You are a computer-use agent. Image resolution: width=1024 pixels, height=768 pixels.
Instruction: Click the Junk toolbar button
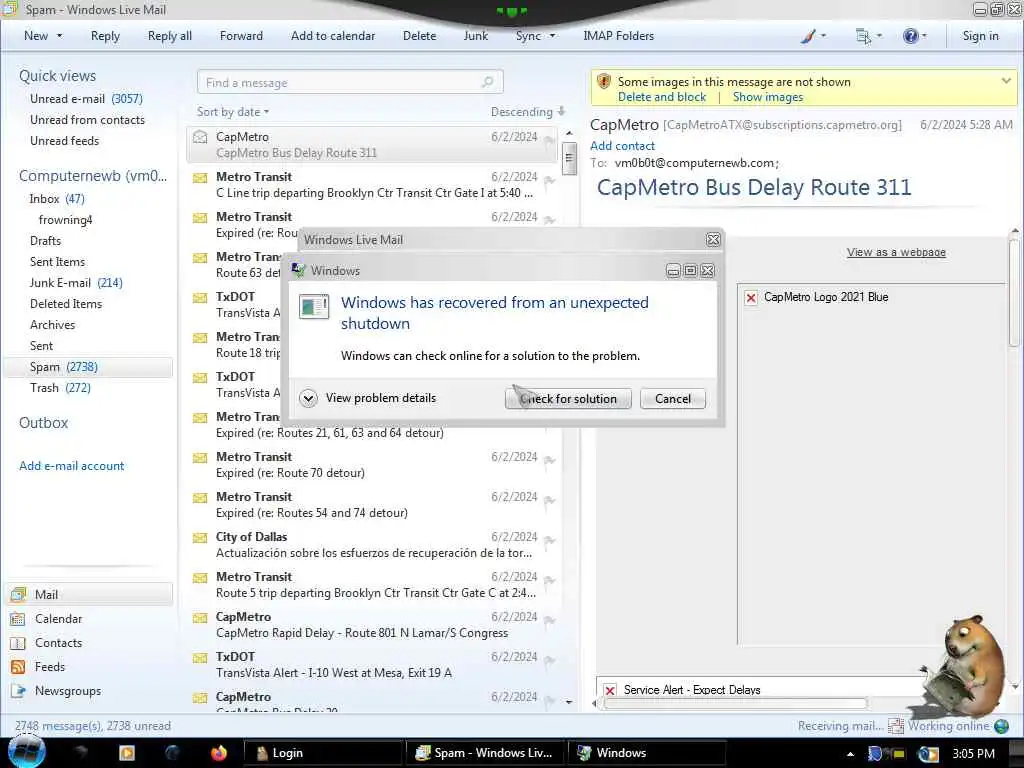pyautogui.click(x=475, y=36)
